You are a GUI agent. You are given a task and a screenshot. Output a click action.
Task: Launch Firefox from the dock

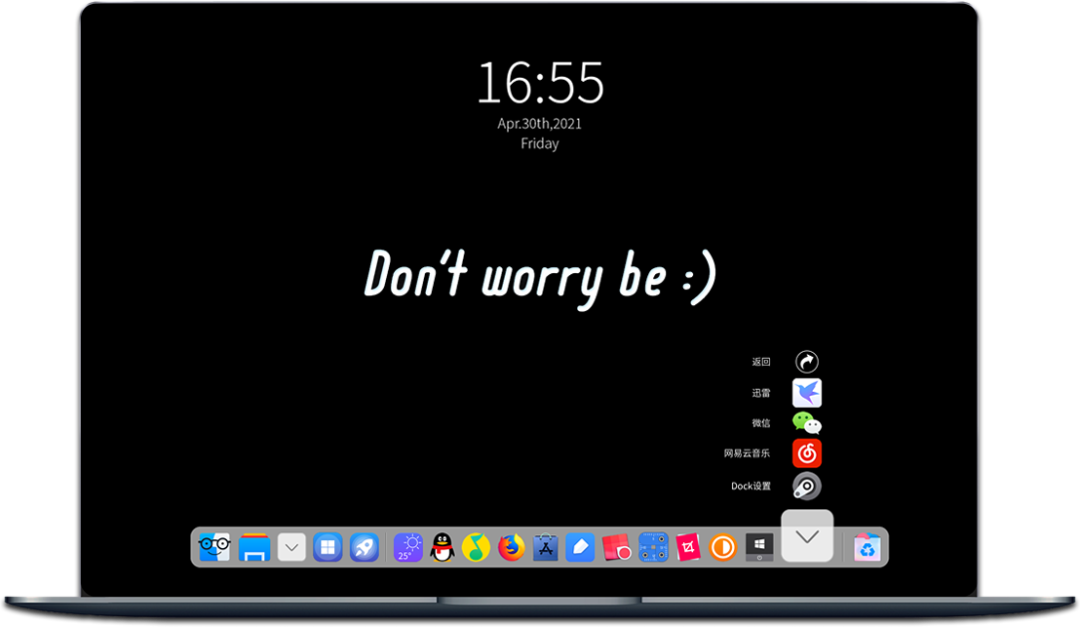pos(511,547)
